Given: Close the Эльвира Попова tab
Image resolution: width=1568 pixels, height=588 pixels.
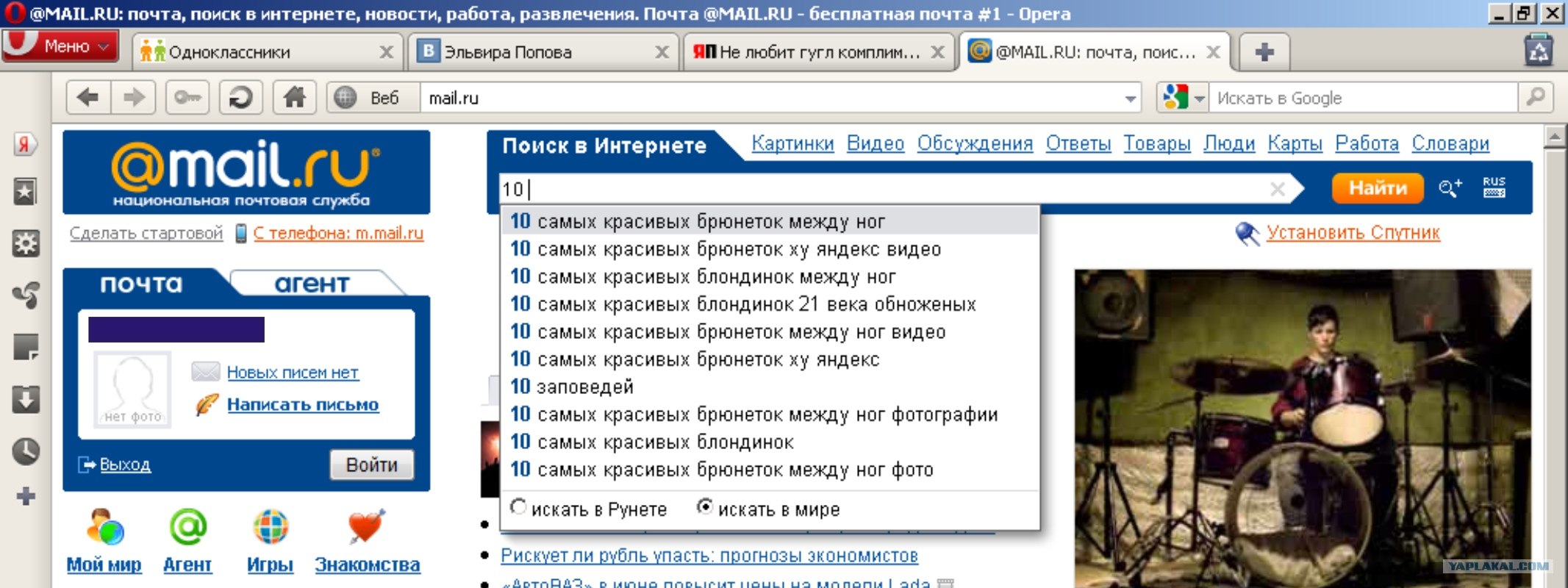Looking at the screenshot, I should click(x=662, y=52).
